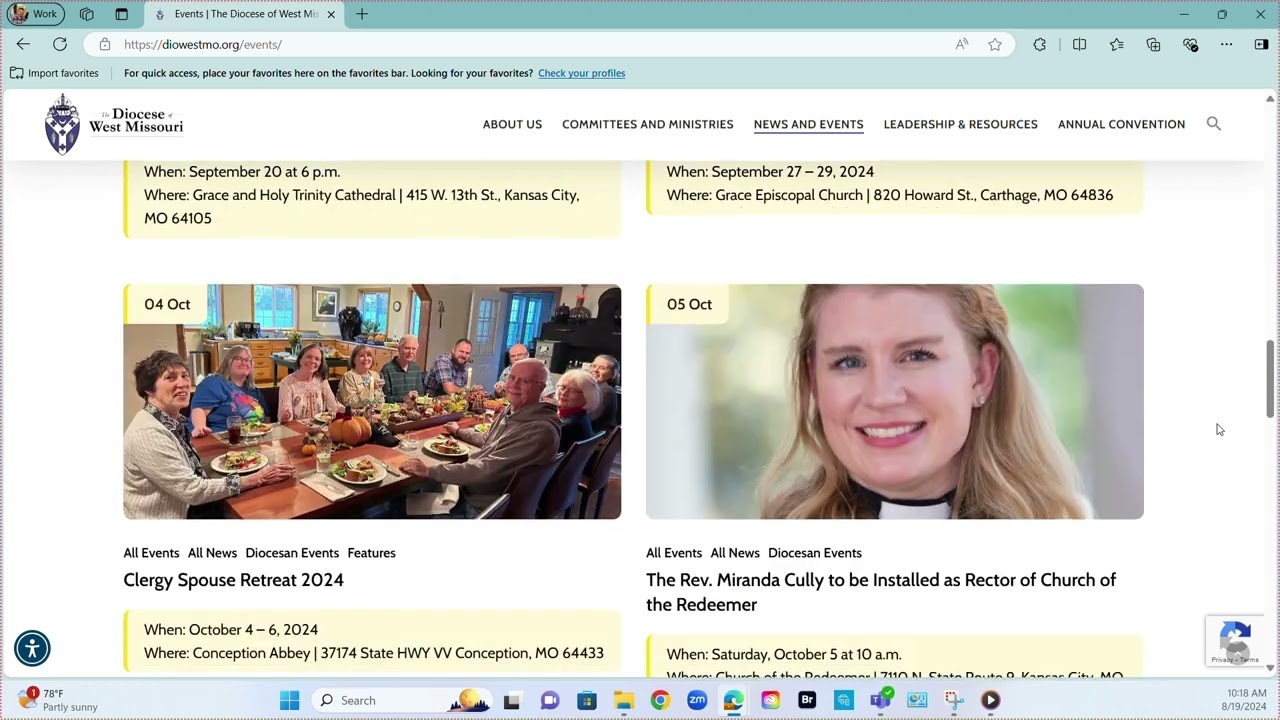This screenshot has width=1280, height=720.
Task: Click Diocesan Events under Clergy Spouse Retreat
Action: coord(292,553)
